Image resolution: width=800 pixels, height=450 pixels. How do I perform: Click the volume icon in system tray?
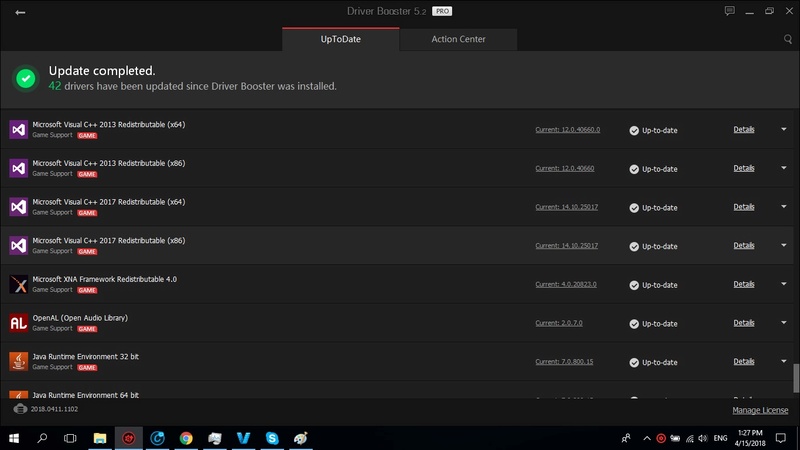[x=703, y=438]
